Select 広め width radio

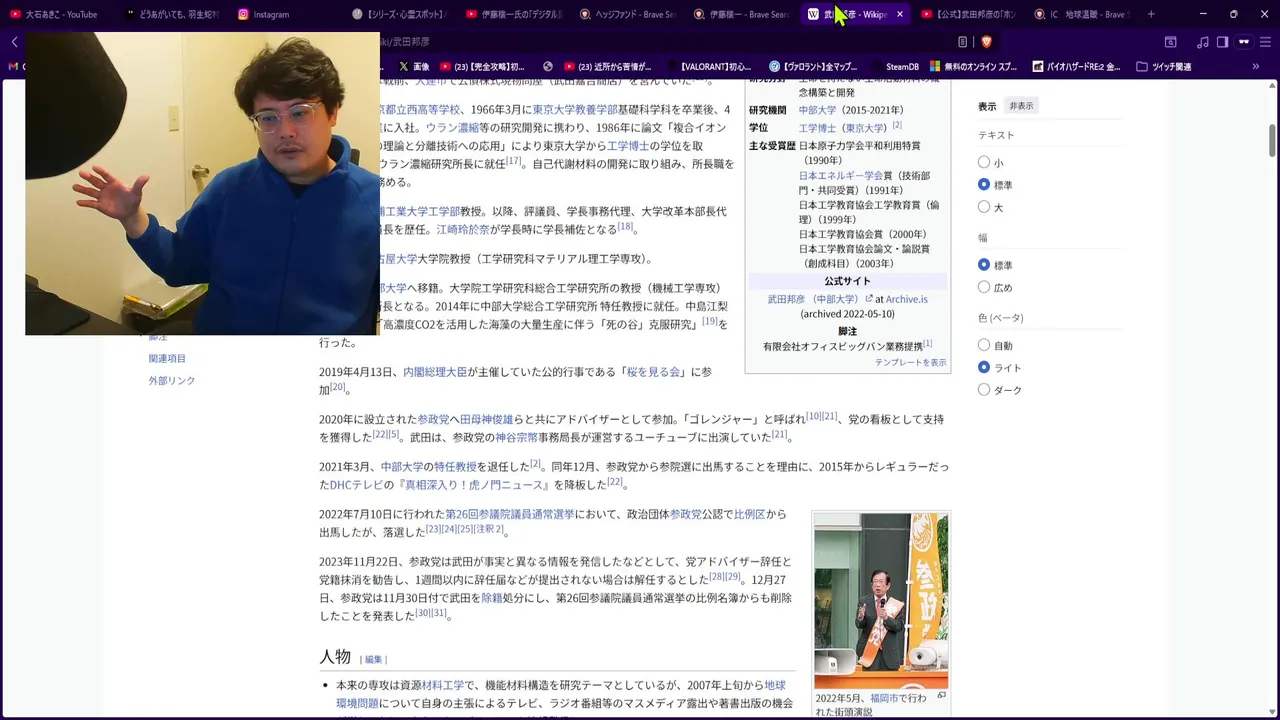[x=984, y=288]
